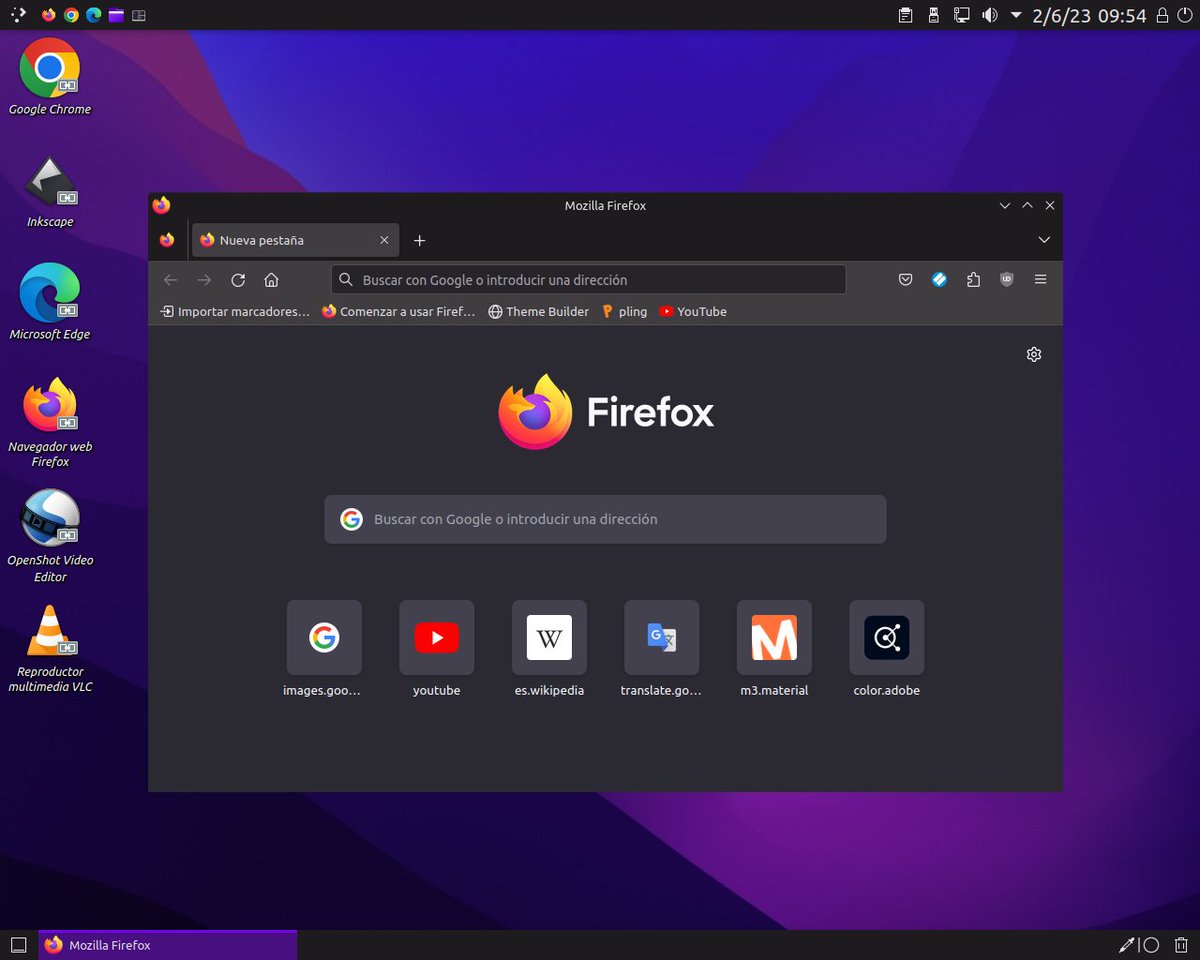This screenshot has height=960, width=1200.
Task: Open the Extensions puzzle piece menu
Action: pos(973,280)
